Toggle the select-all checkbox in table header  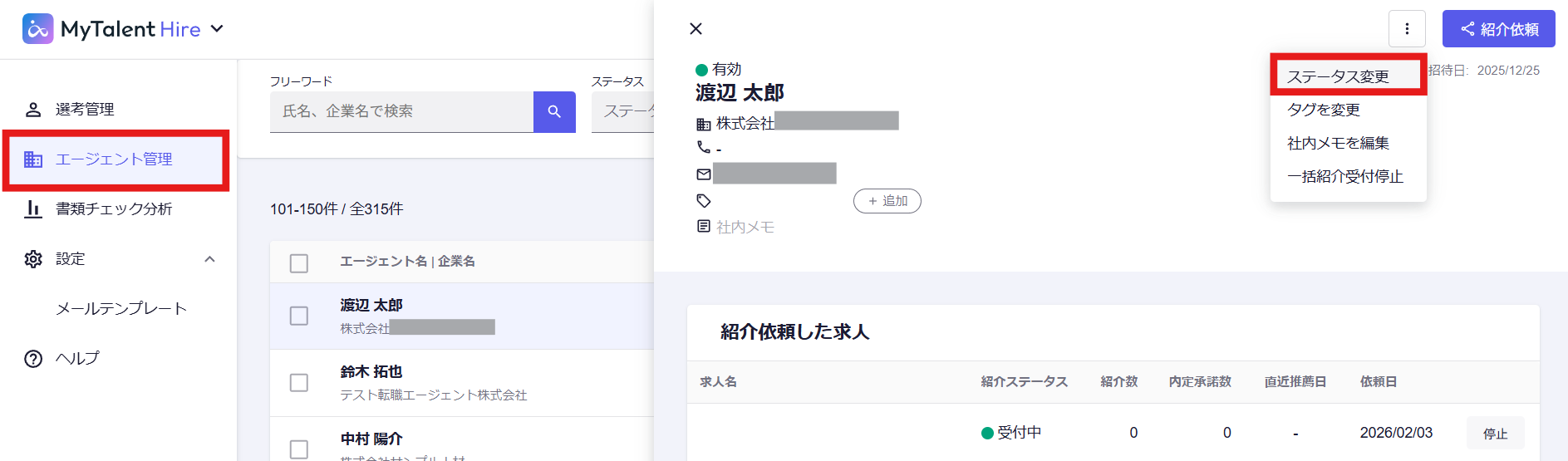(x=299, y=263)
